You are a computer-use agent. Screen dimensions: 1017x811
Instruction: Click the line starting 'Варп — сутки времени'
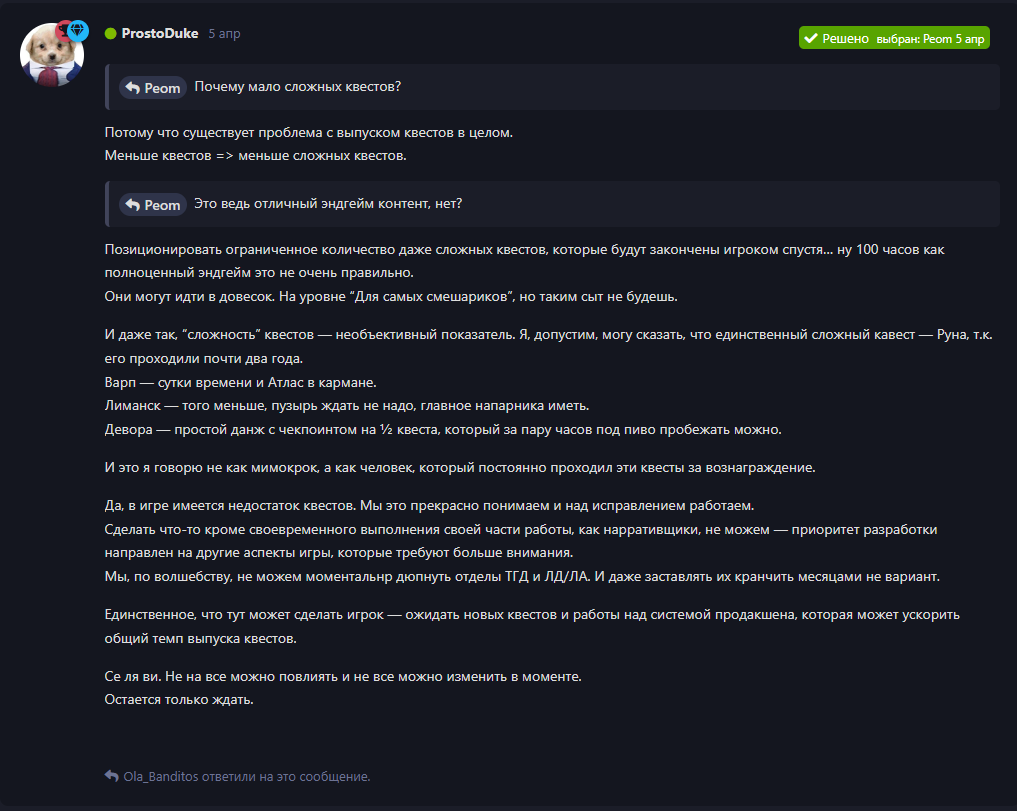[241, 382]
